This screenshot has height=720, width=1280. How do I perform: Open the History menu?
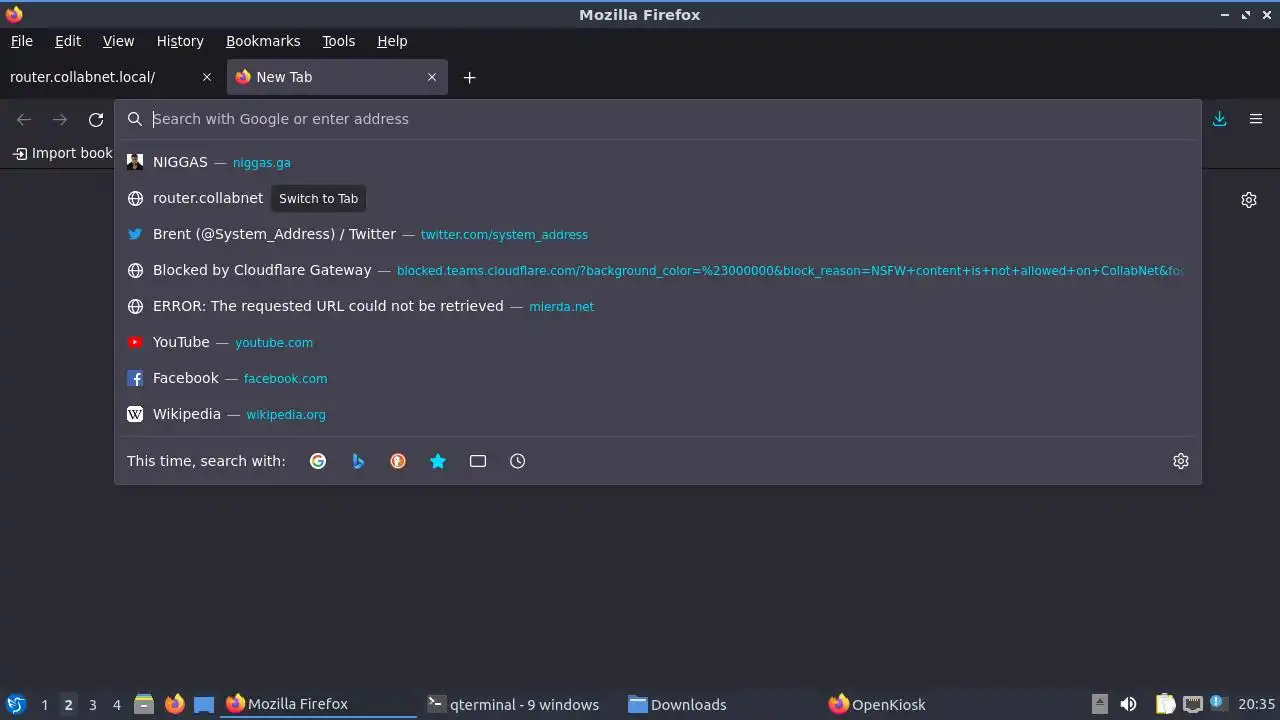pos(180,41)
